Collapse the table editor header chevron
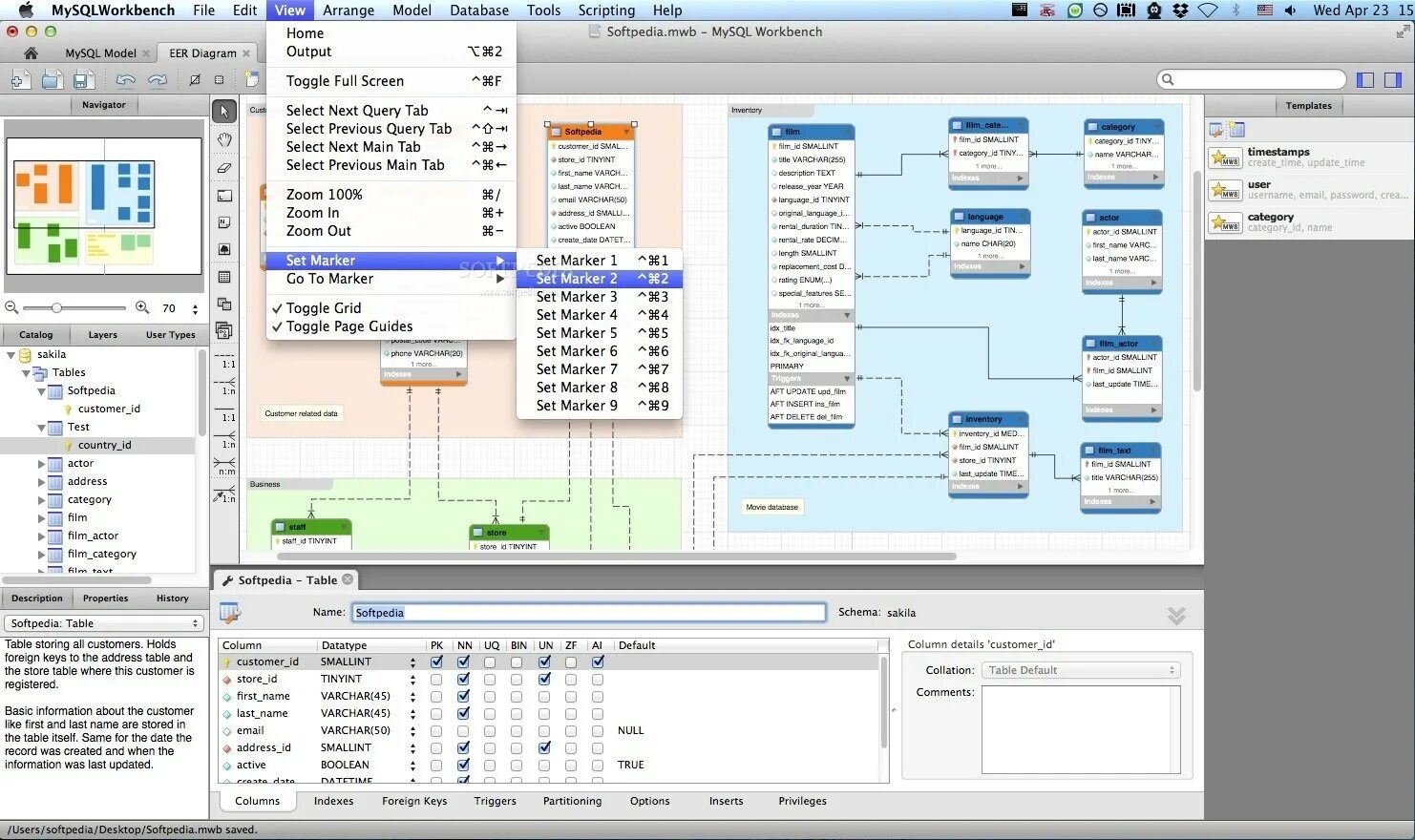1415x840 pixels. pos(1176,616)
